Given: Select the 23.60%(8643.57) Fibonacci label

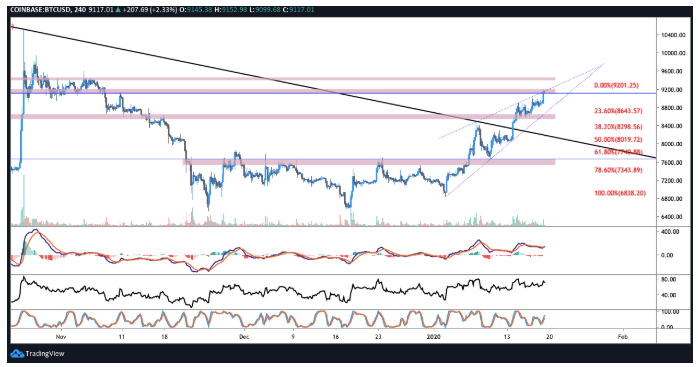Looking at the screenshot, I should click(x=618, y=110).
